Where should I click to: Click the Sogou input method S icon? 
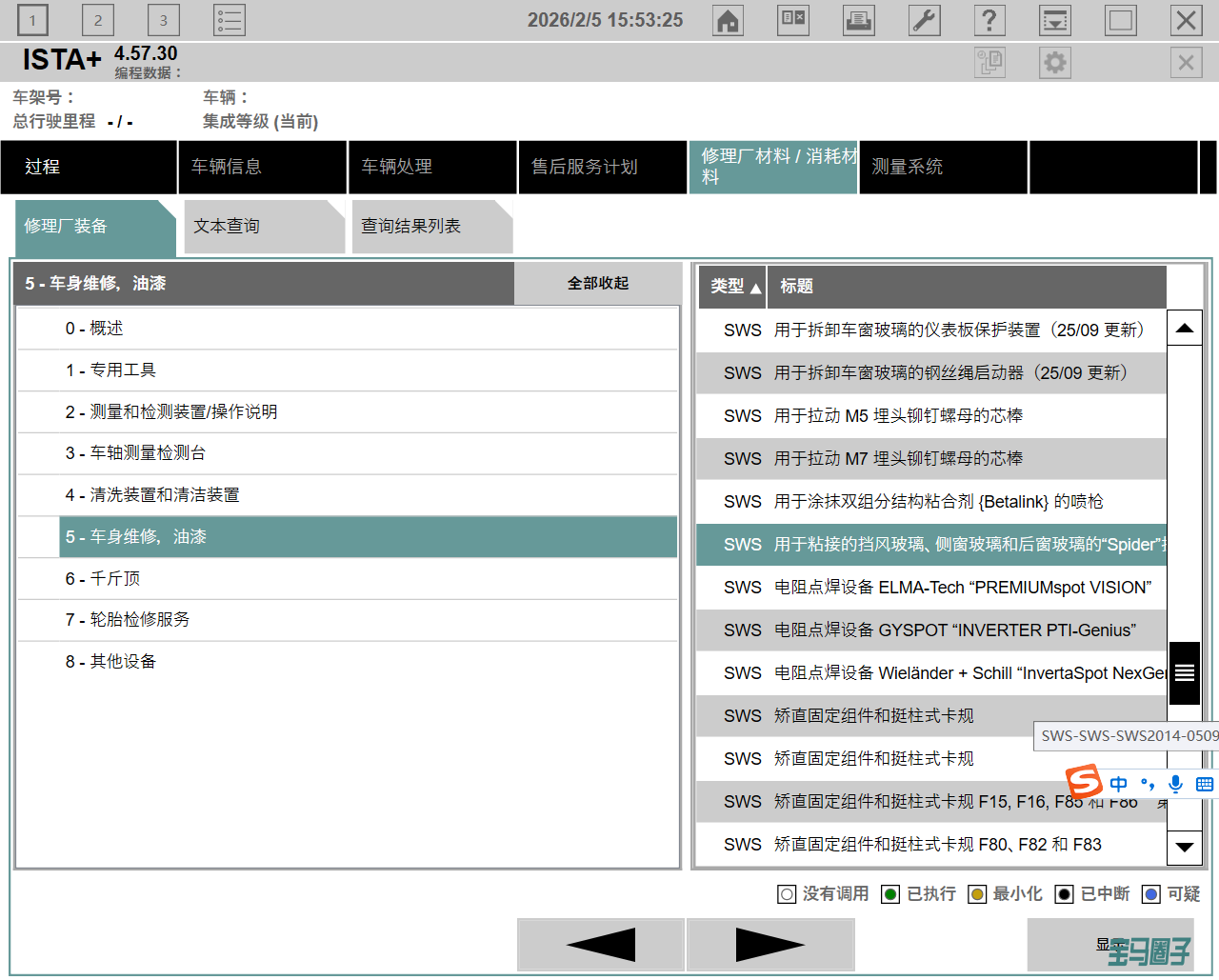pos(1084,783)
